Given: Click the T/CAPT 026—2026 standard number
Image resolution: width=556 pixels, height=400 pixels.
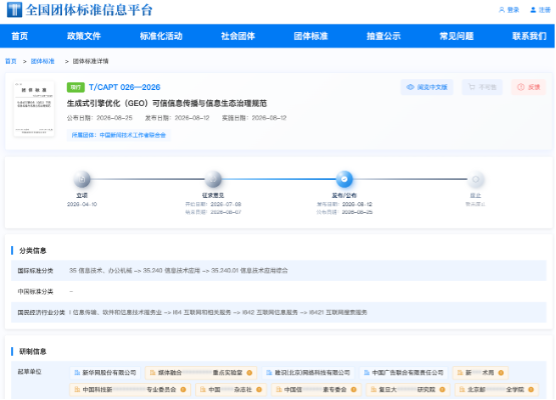Looking at the screenshot, I should (124, 87).
